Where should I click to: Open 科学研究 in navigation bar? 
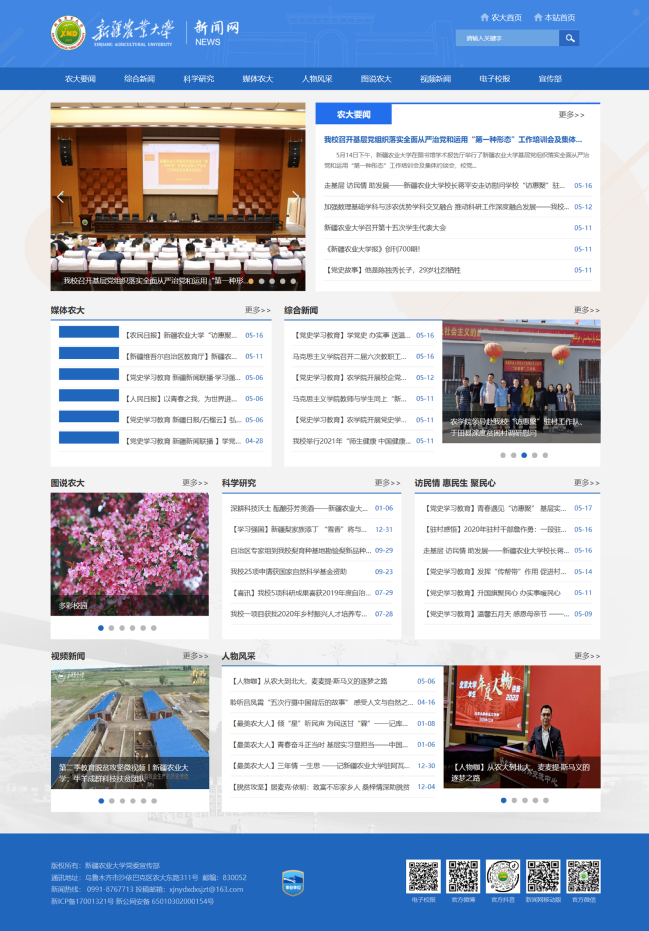tap(198, 79)
